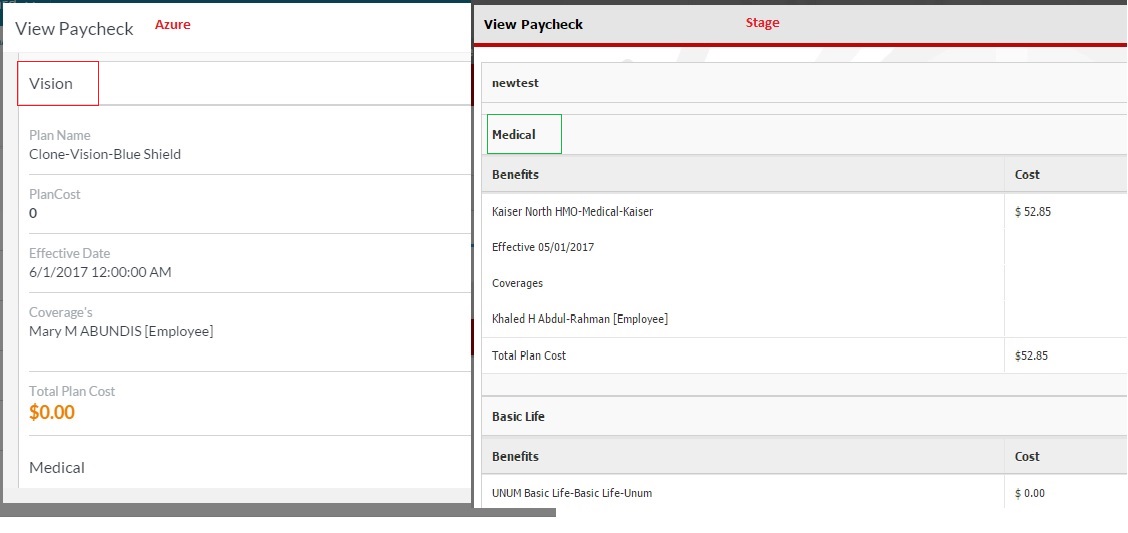This screenshot has height=533, width=1128.
Task: Click the Kaiser North HMO-Medical-Kaiser benefit
Action: [572, 211]
